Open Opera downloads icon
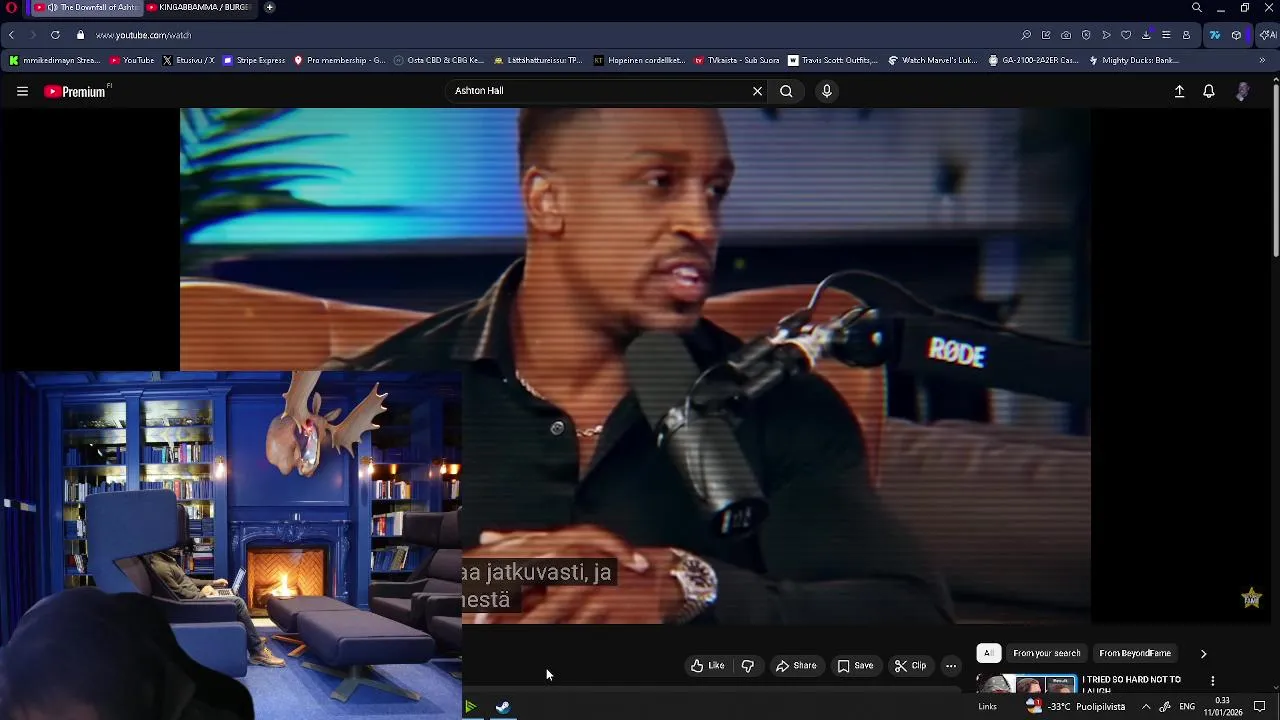The height and width of the screenshot is (720, 1280). pyautogui.click(x=1146, y=35)
